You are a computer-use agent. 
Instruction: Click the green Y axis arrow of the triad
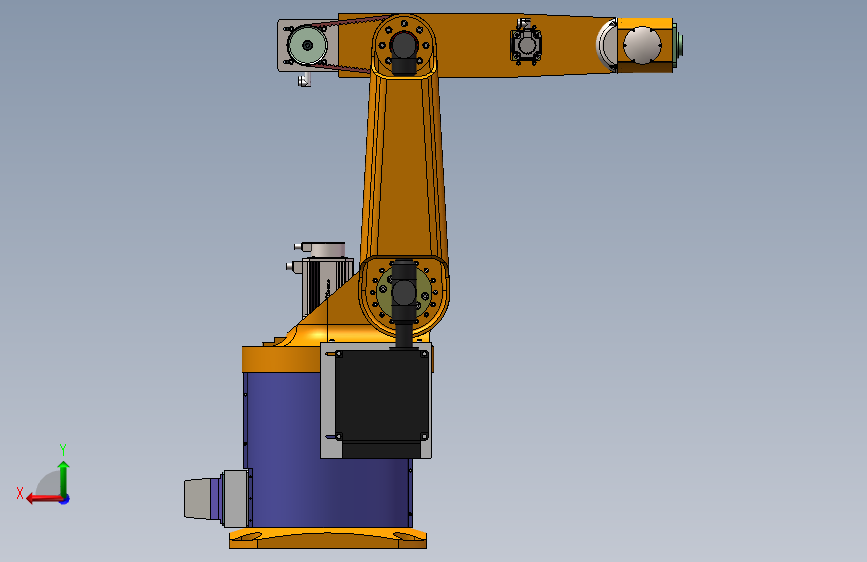coord(64,478)
